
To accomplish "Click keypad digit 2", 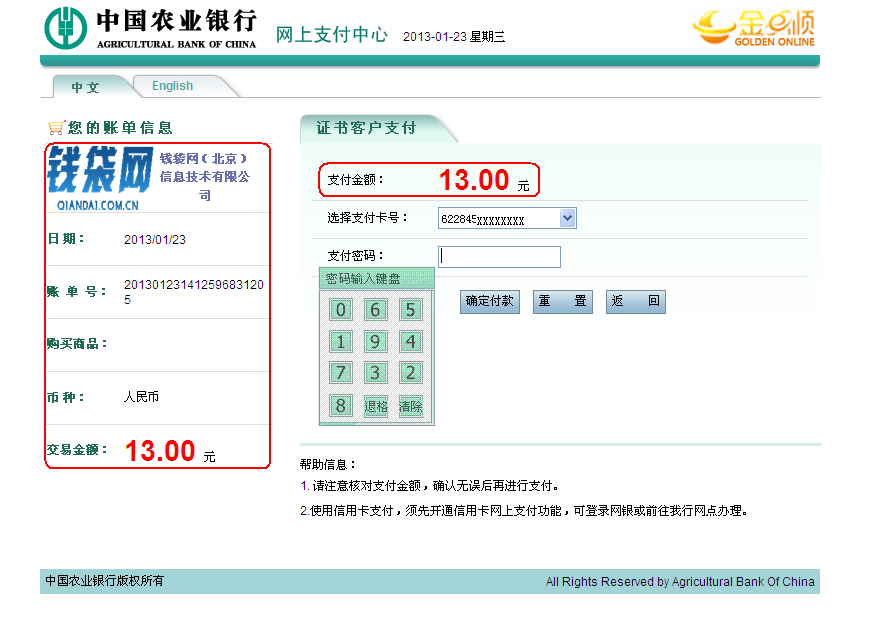I will point(411,373).
